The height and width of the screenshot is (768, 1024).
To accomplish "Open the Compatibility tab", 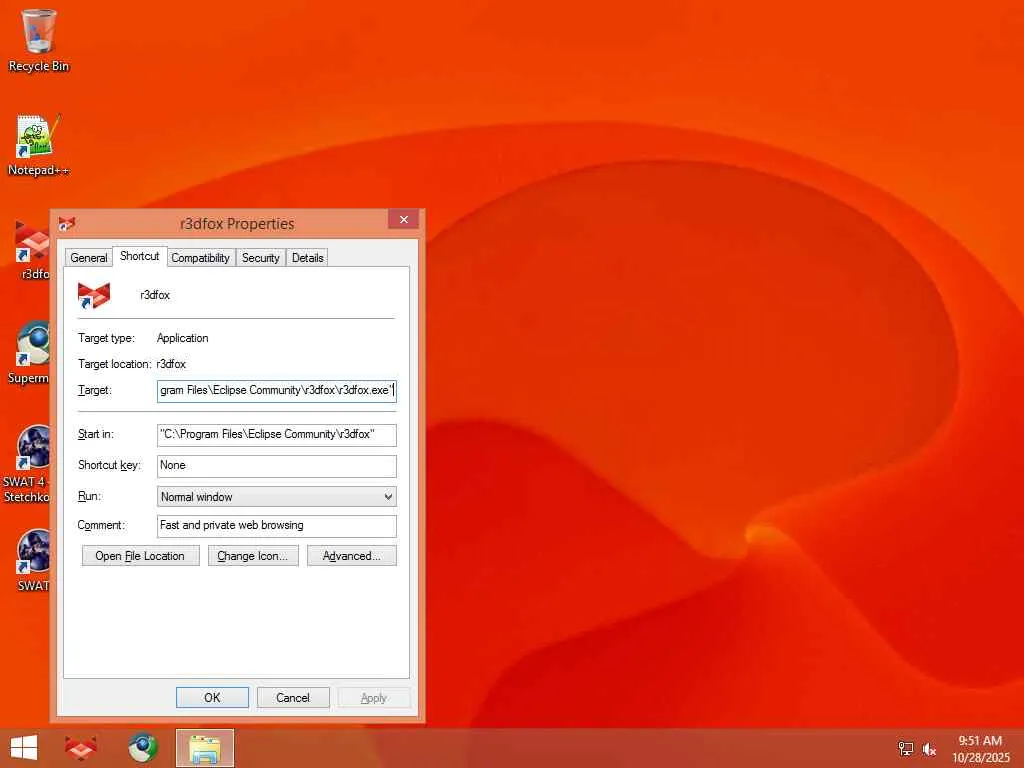I will point(200,258).
